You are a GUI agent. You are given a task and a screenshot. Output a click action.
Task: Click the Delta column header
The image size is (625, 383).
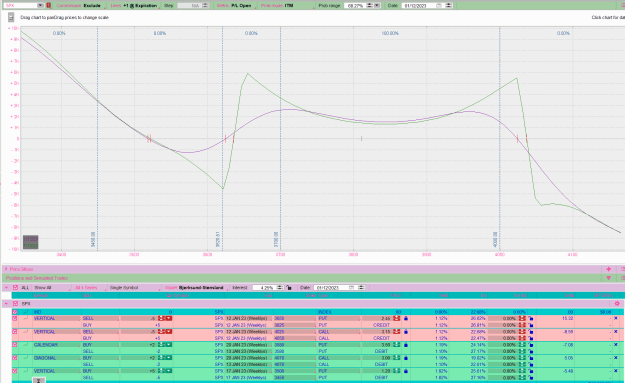click(569, 295)
